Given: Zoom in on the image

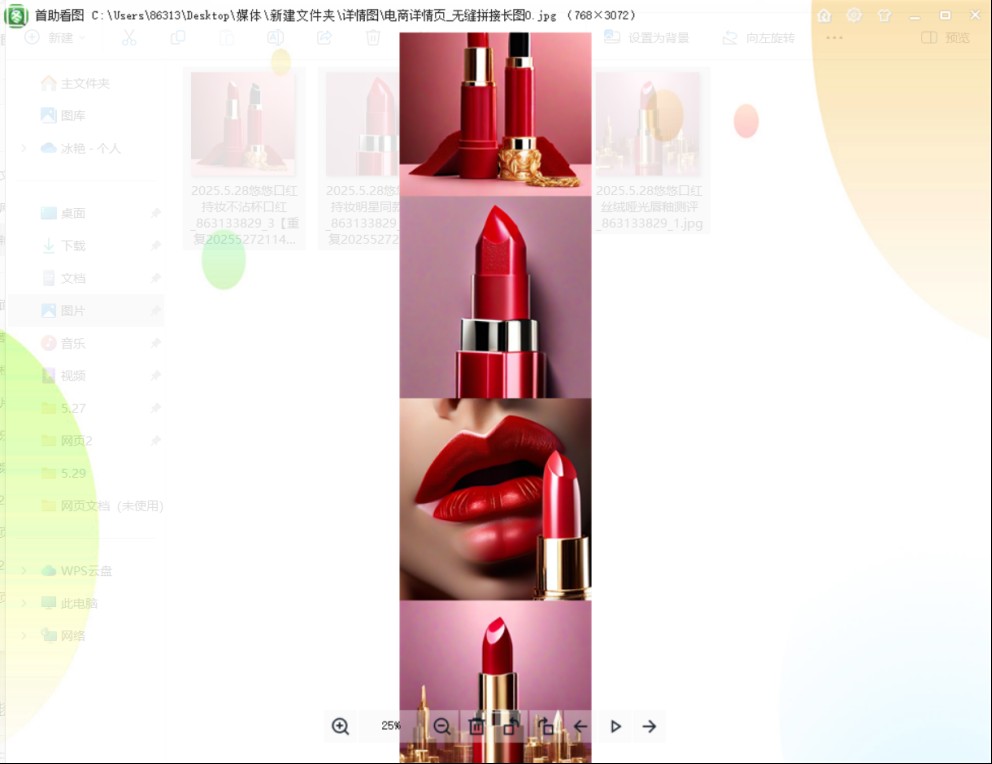Looking at the screenshot, I should 340,726.
